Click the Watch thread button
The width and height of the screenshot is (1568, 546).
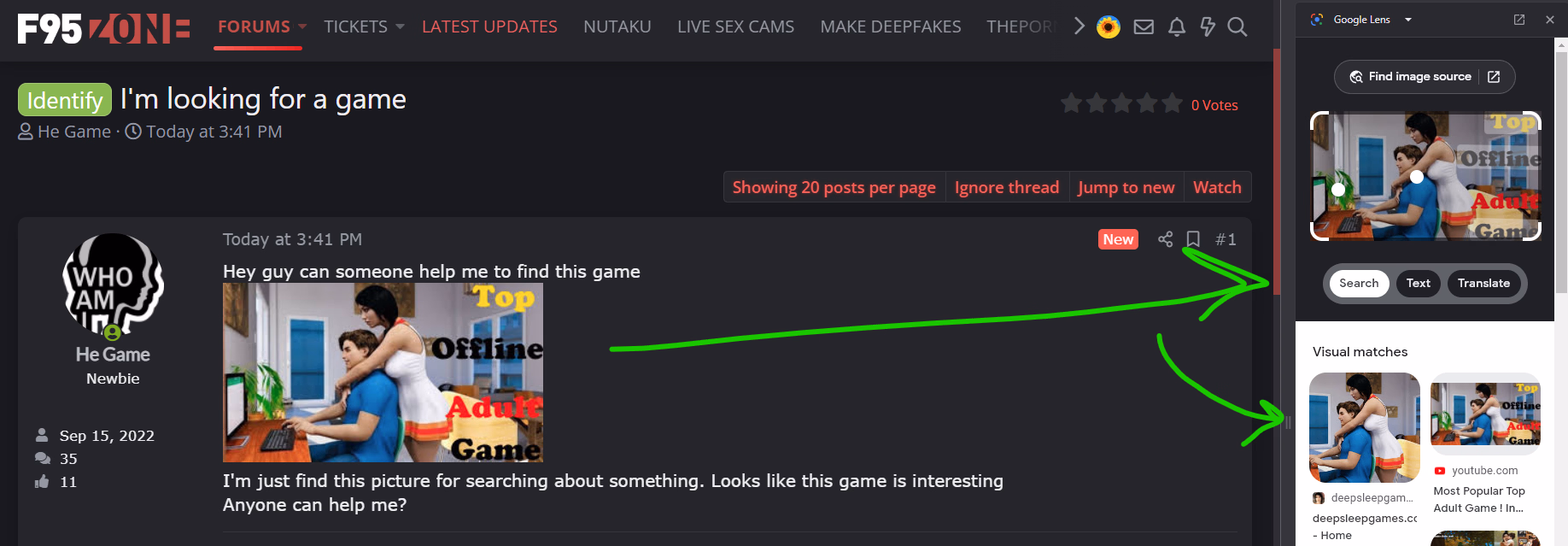(1217, 187)
